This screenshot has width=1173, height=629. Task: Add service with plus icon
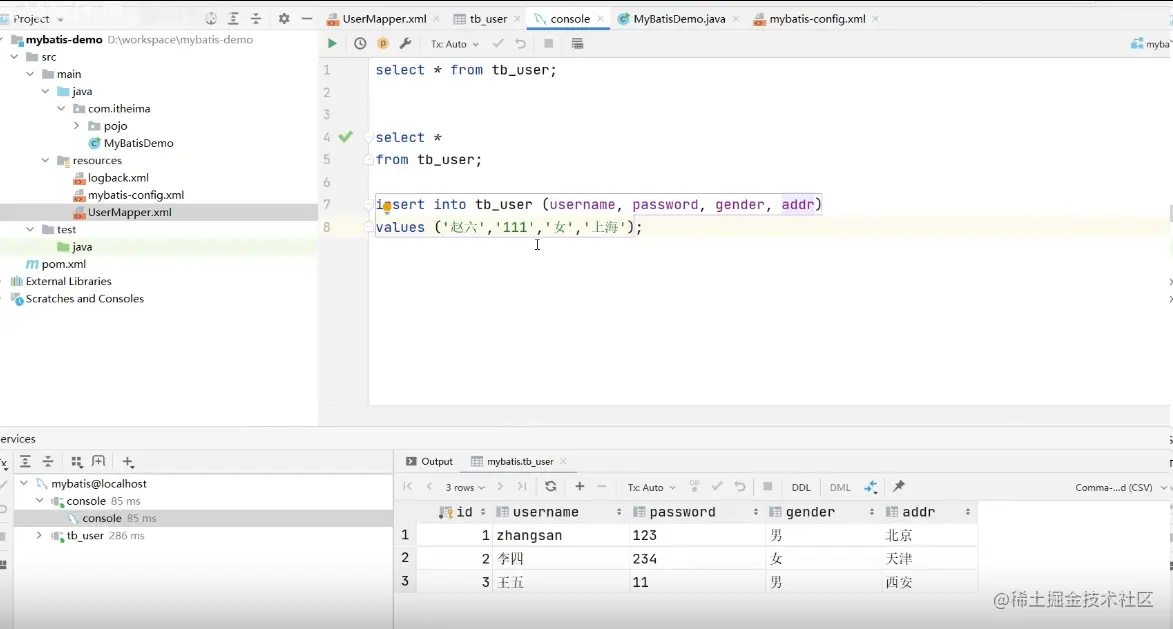pos(128,461)
